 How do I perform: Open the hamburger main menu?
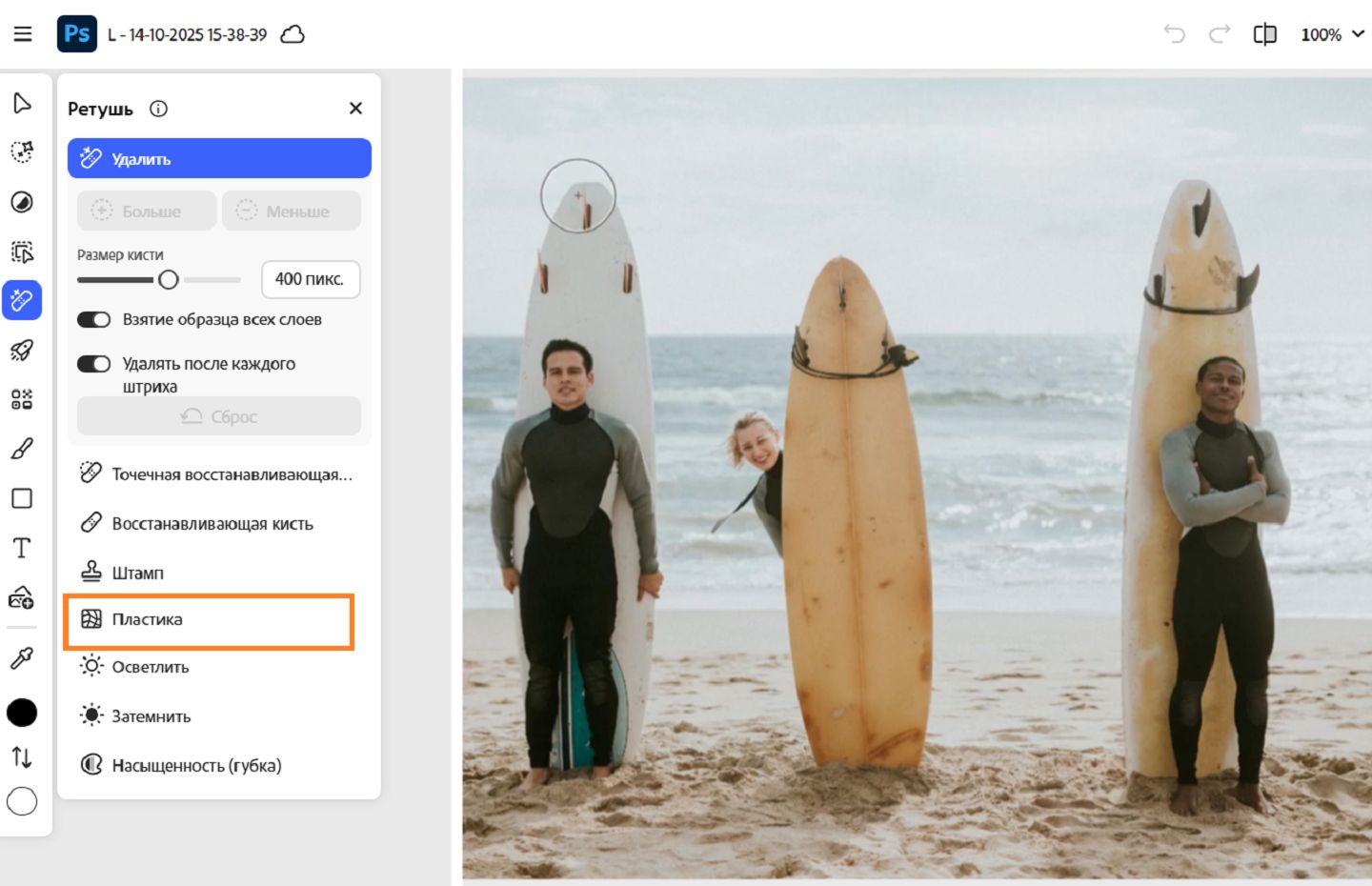23,34
